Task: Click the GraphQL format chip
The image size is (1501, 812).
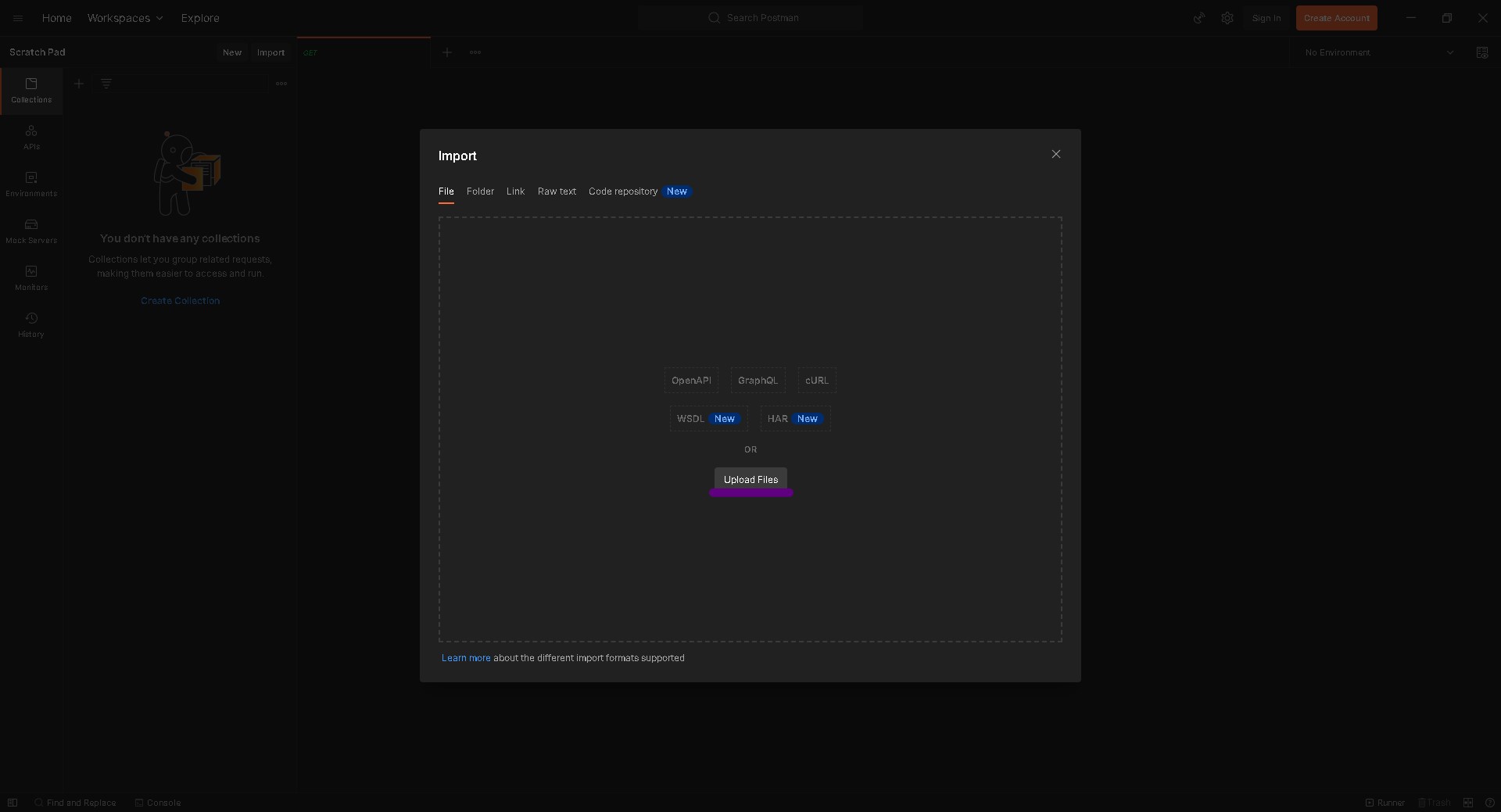Action: pyautogui.click(x=758, y=381)
